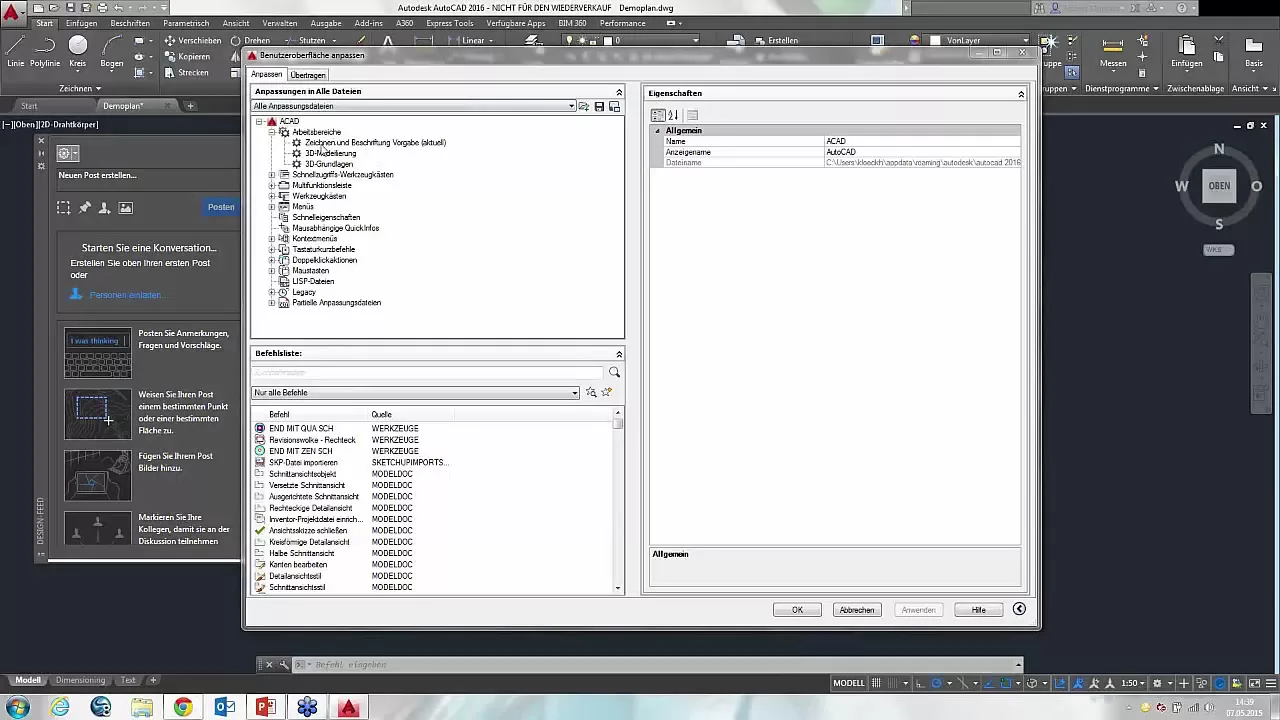Image resolution: width=1280 pixels, height=720 pixels.
Task: Collapse the ACAD tree root node
Action: tap(259, 121)
